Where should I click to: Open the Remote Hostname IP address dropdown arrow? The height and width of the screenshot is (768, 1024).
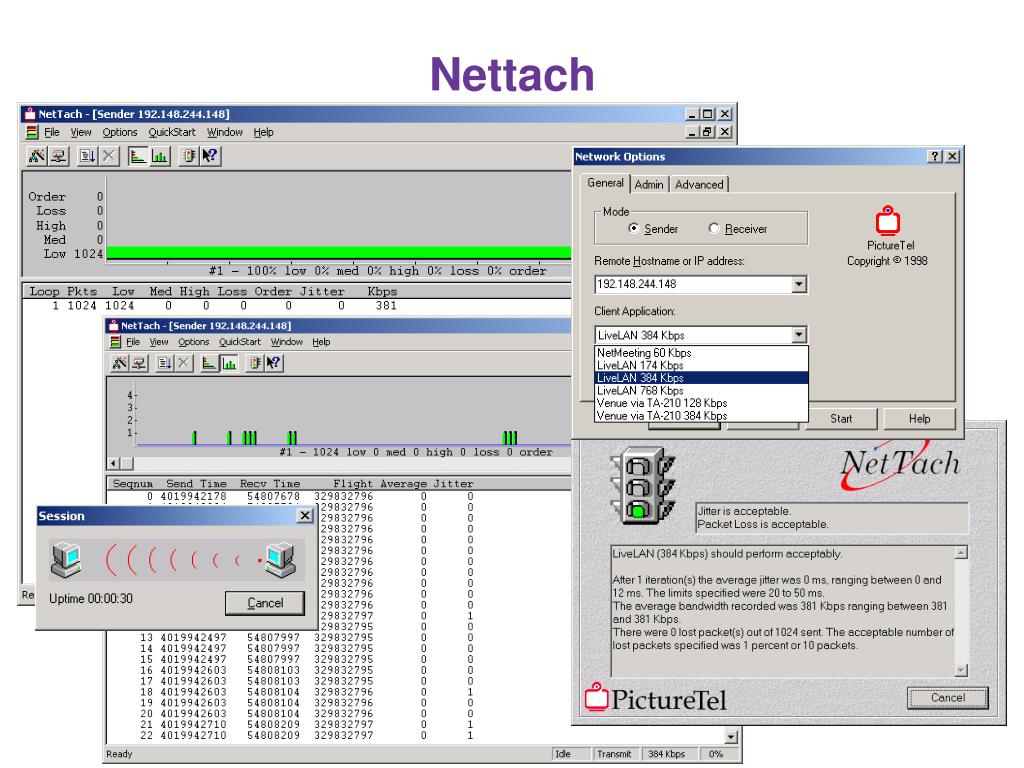[x=799, y=285]
